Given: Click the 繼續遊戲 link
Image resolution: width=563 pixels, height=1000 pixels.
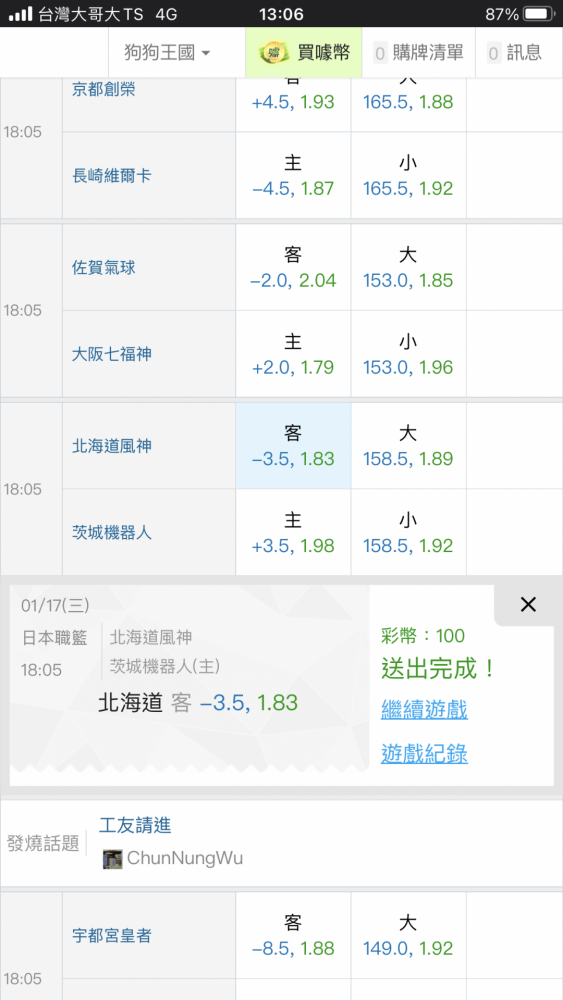Looking at the screenshot, I should (x=424, y=709).
